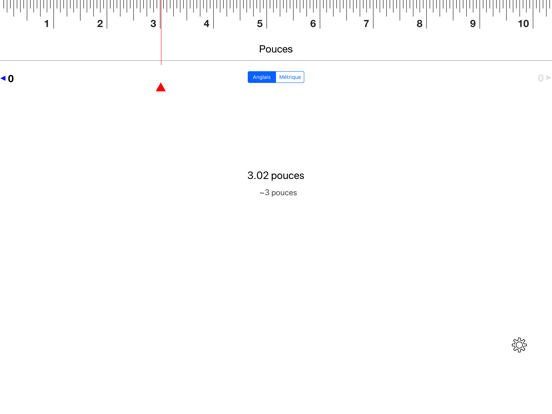Click the ruler number 2
Viewport: 552px width, 414px height.
100,24
